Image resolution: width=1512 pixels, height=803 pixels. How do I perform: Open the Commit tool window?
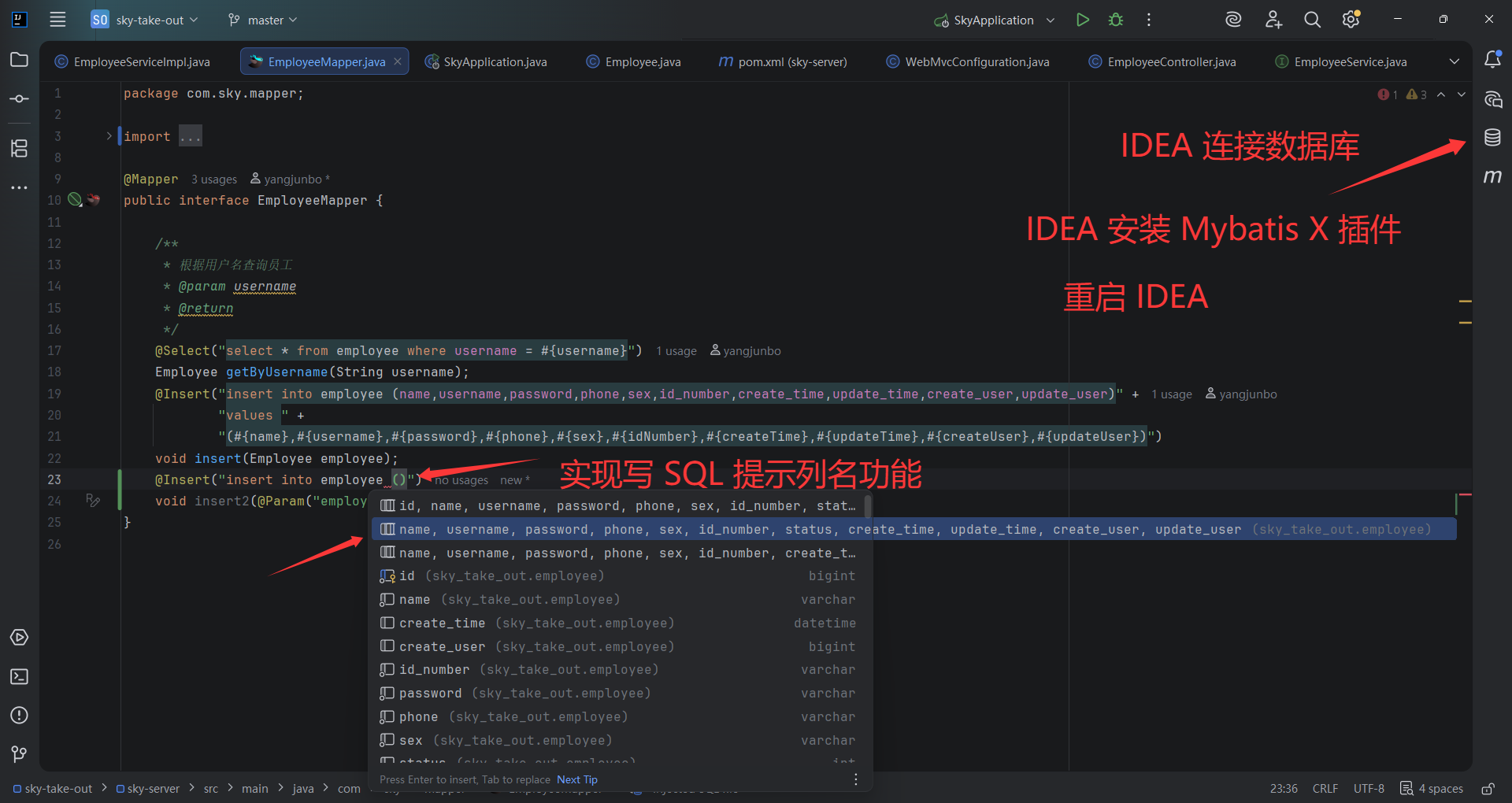20,98
